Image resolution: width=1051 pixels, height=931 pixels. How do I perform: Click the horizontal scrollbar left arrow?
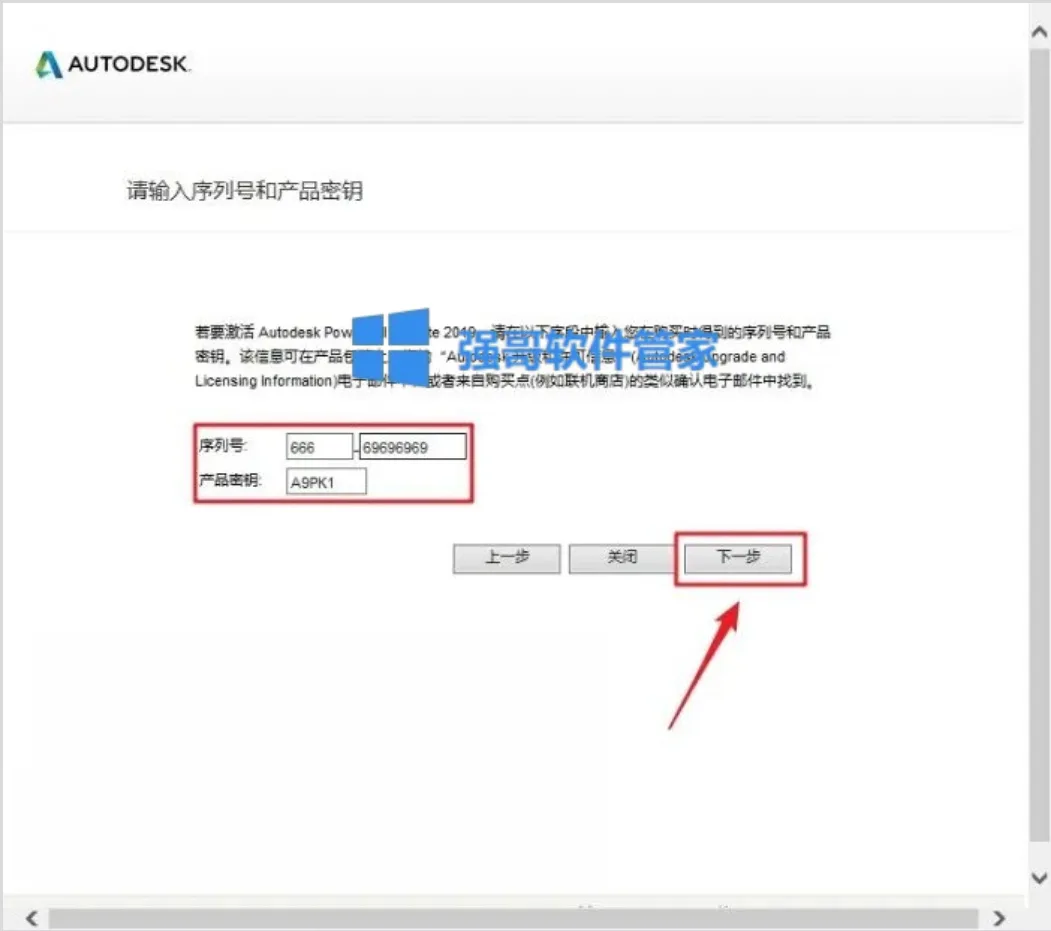pyautogui.click(x=32, y=917)
